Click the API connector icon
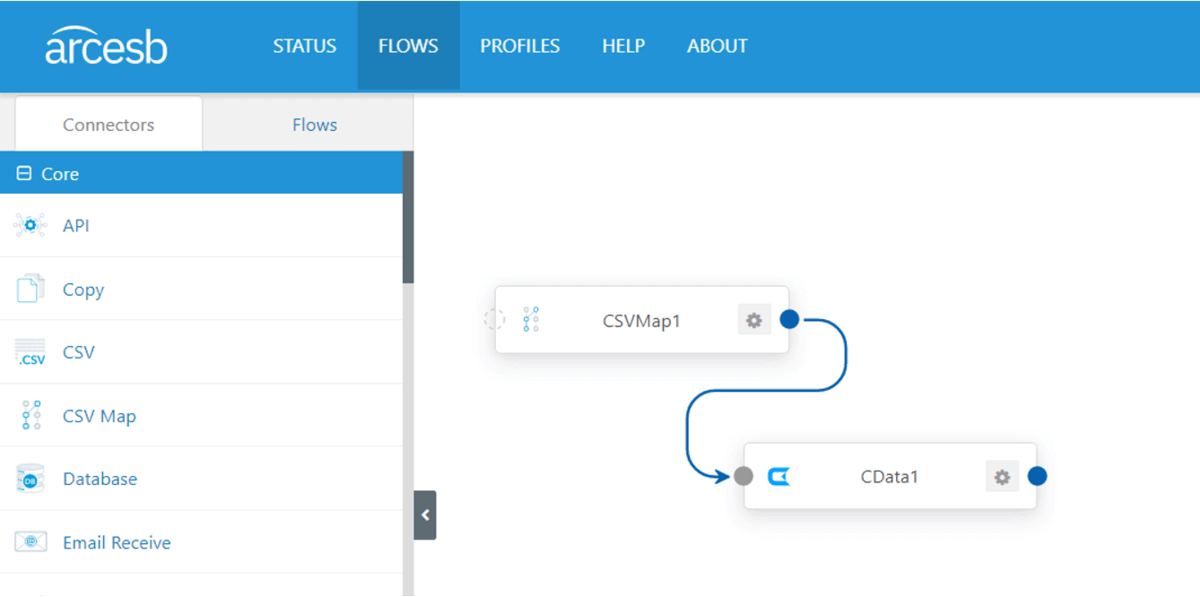This screenshot has width=1200, height=597. click(x=30, y=226)
